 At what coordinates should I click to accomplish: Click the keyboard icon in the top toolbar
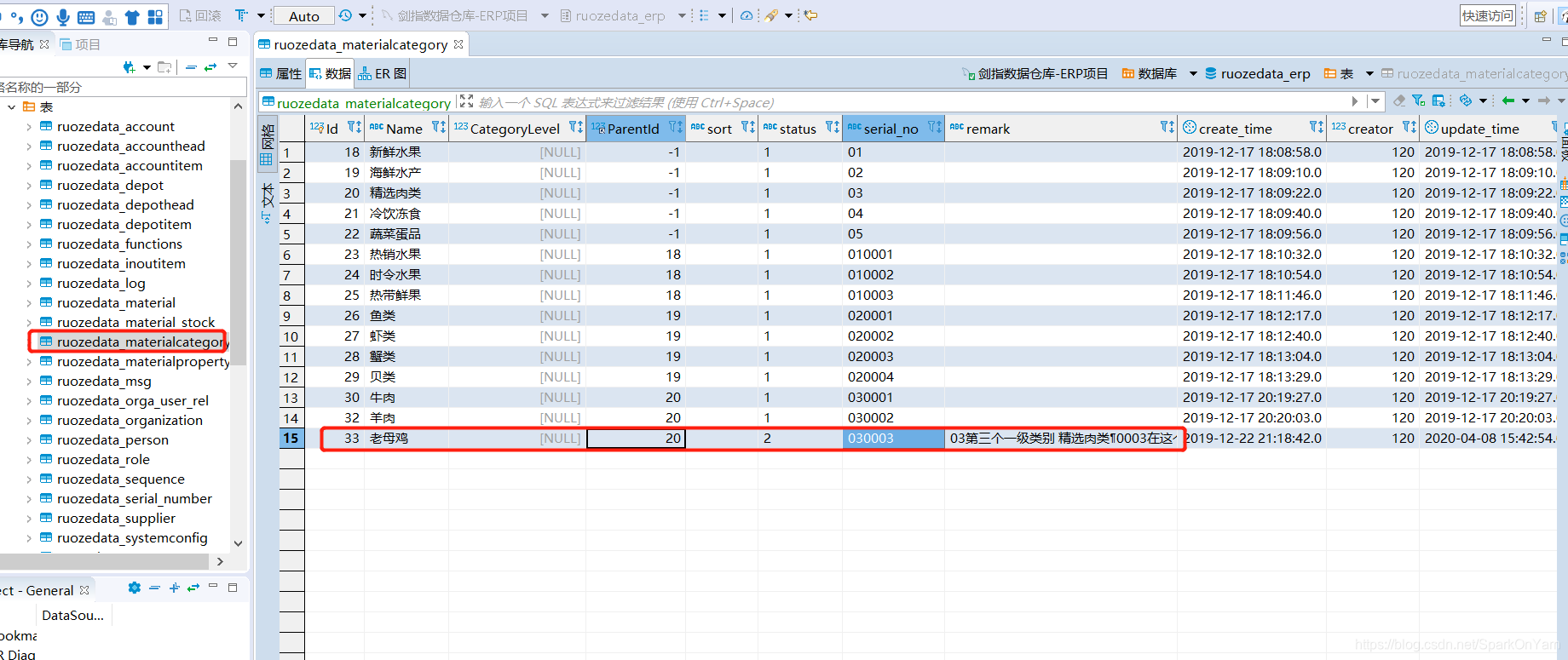[86, 17]
